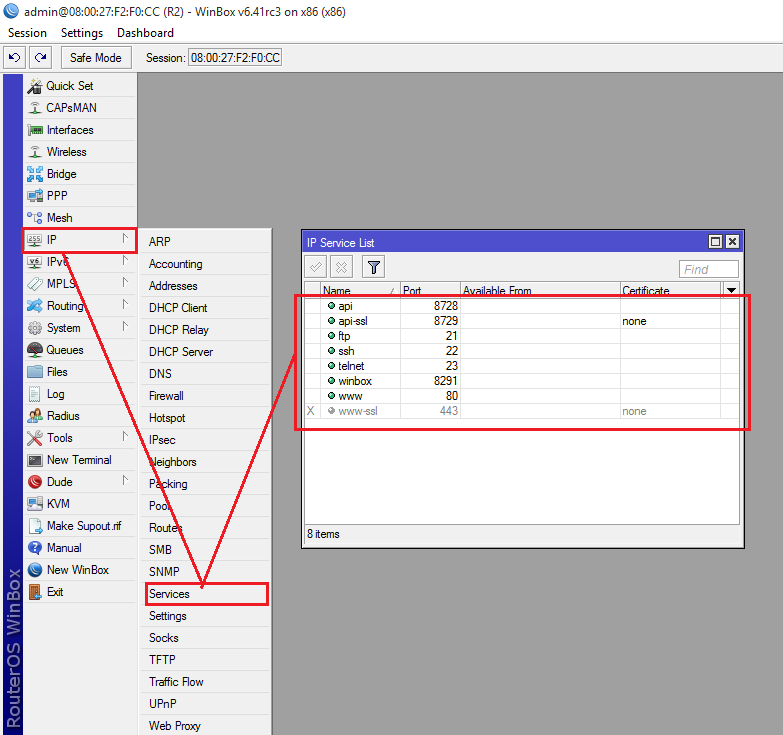
Task: Open the Manual sidebar entry
Action: 80,548
